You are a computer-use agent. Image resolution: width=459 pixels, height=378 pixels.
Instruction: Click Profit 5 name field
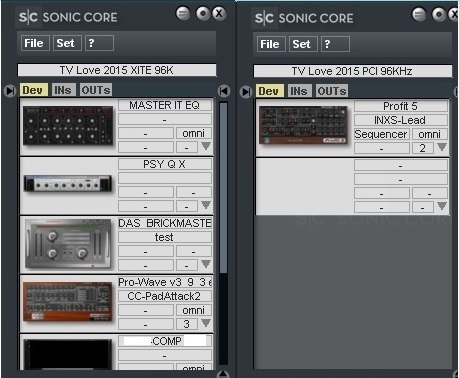401,106
